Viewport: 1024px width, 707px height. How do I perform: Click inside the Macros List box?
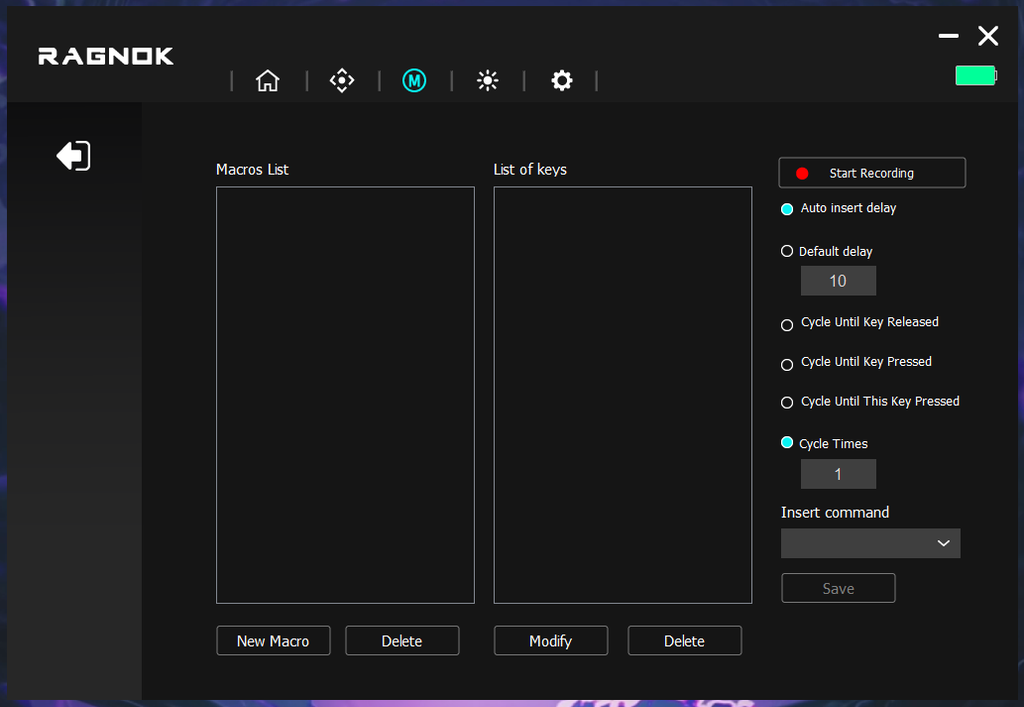(x=345, y=395)
